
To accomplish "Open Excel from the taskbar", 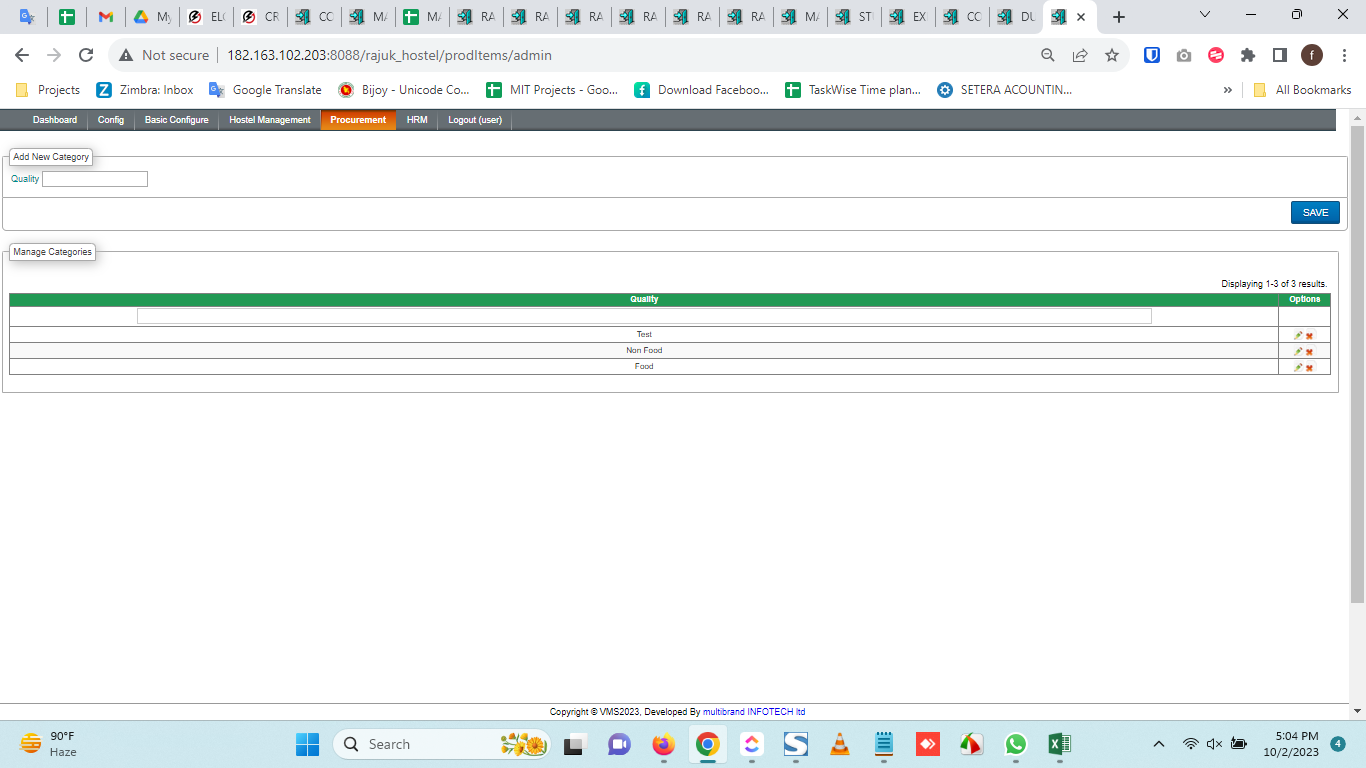I will click(1059, 744).
